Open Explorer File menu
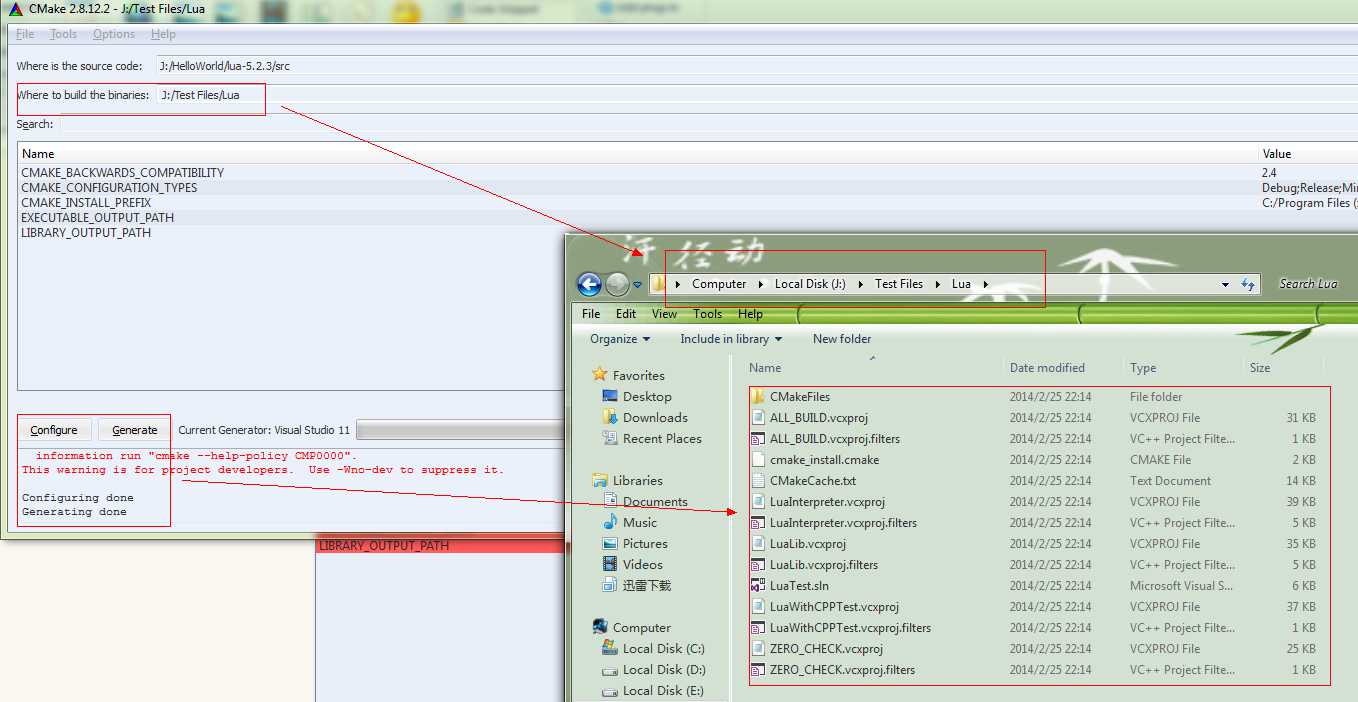 [592, 314]
